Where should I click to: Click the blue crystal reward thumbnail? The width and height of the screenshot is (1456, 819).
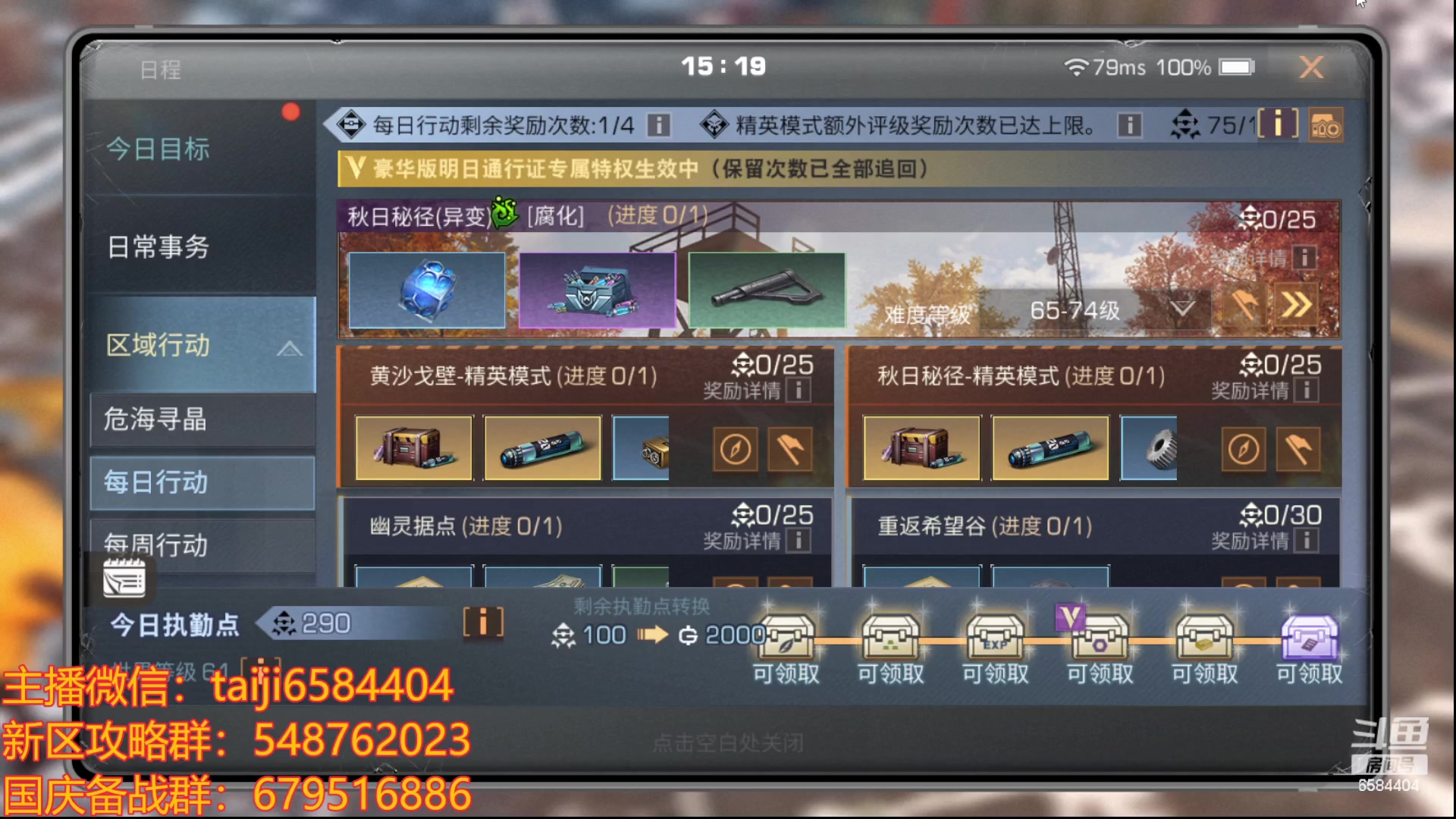(x=427, y=290)
